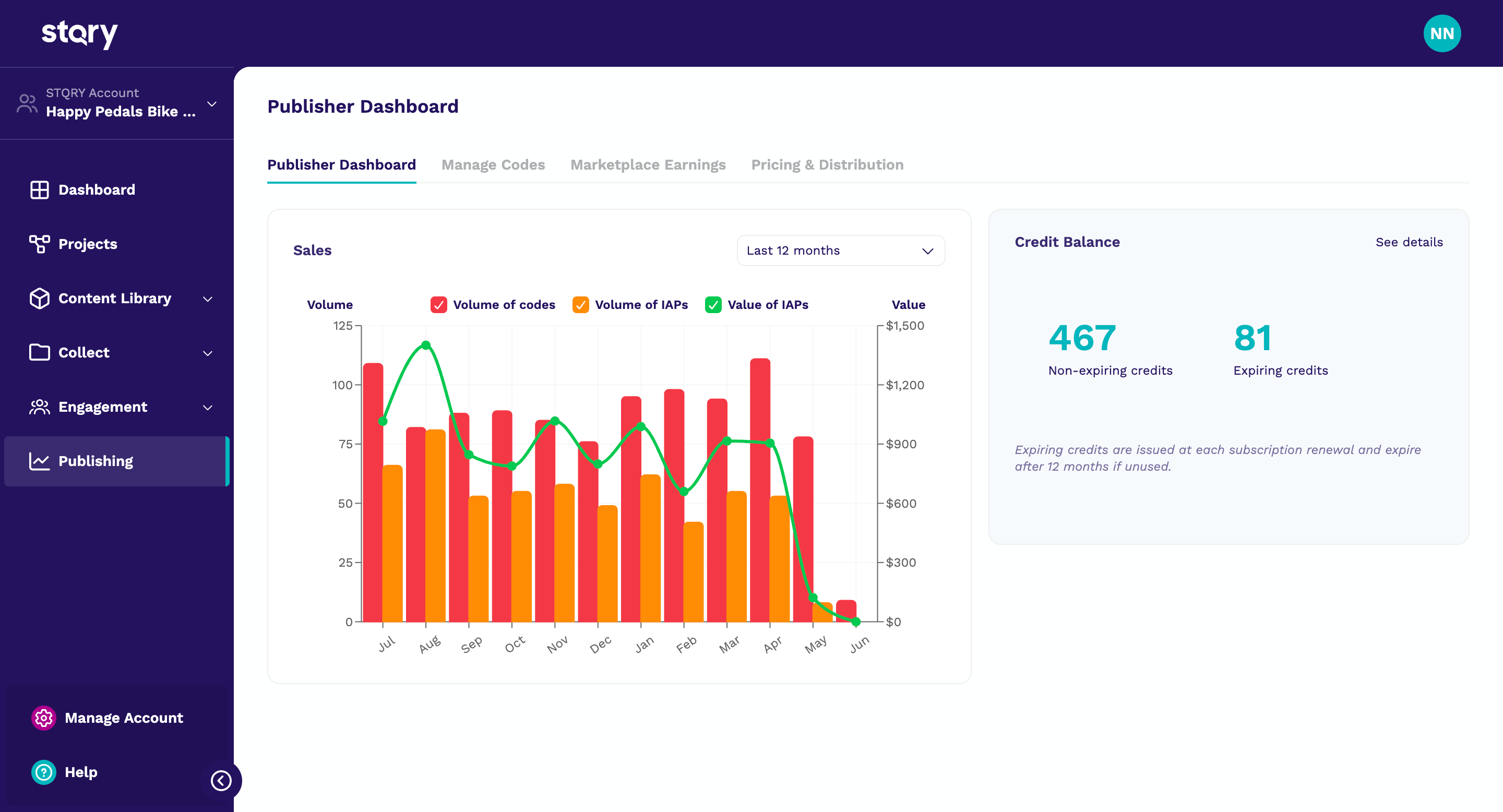Image resolution: width=1503 pixels, height=812 pixels.
Task: Uncheck the Volume of IAPs checkbox
Action: click(580, 305)
